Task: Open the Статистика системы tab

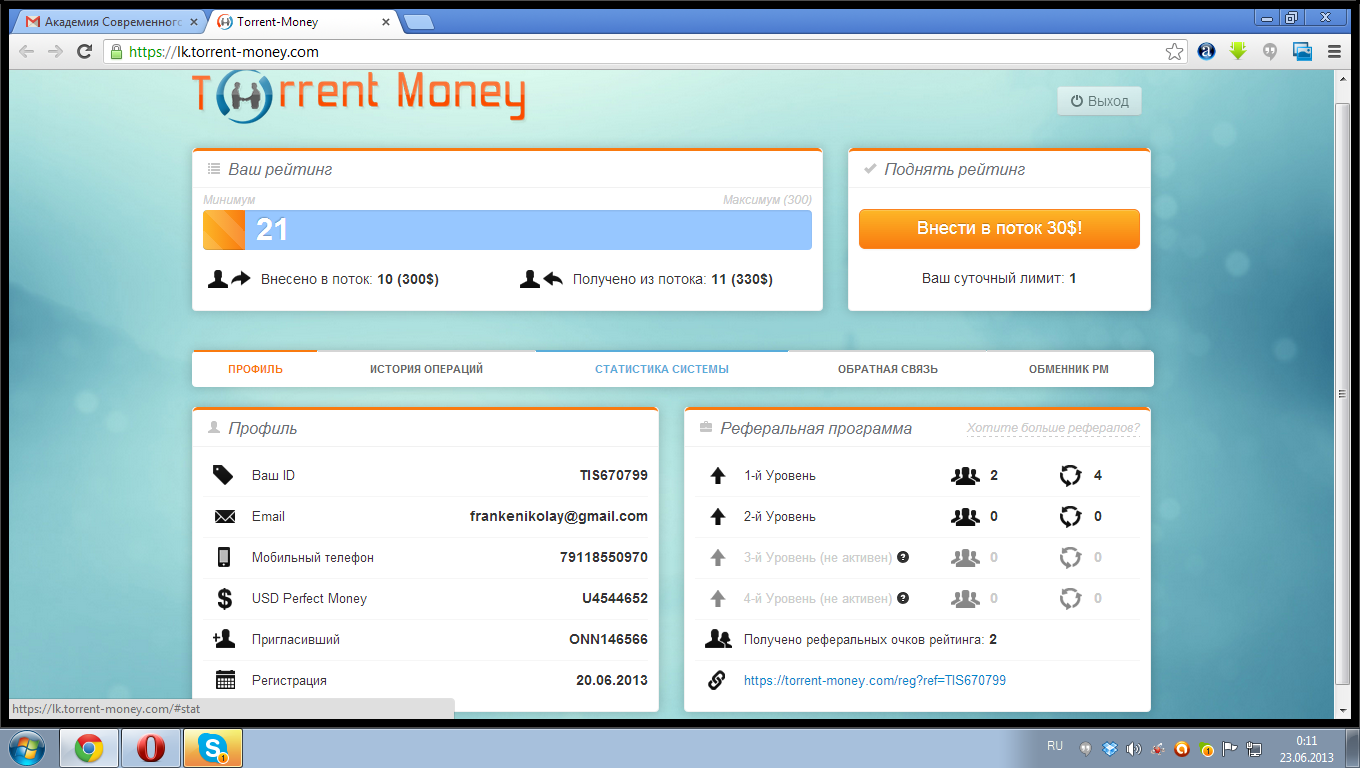Action: click(662, 369)
